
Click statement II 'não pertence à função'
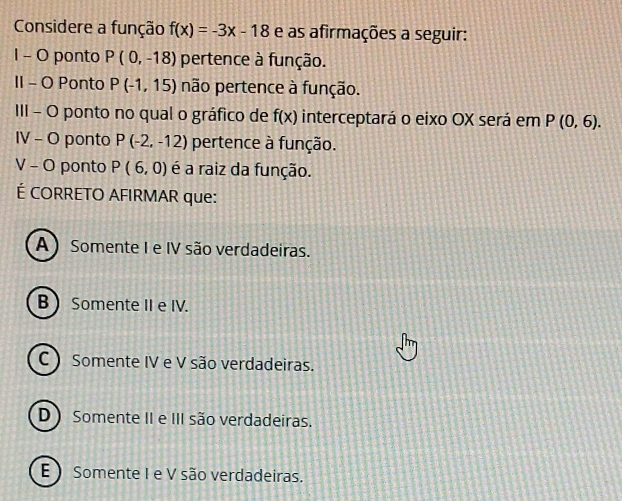point(187,86)
